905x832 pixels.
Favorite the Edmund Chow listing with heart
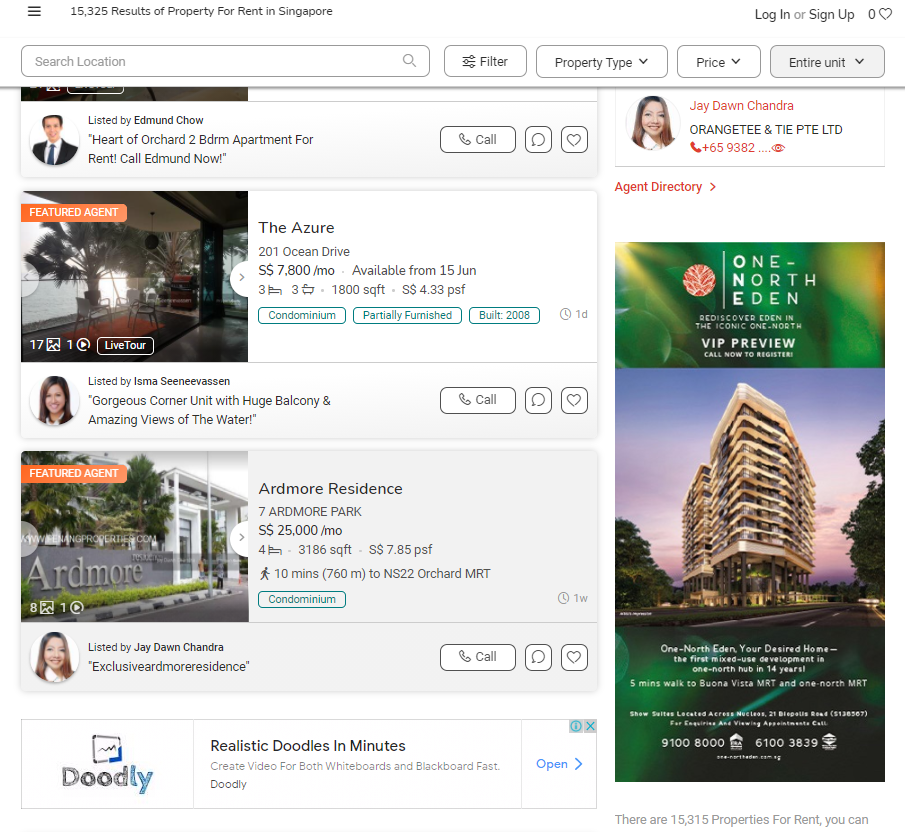pos(574,140)
